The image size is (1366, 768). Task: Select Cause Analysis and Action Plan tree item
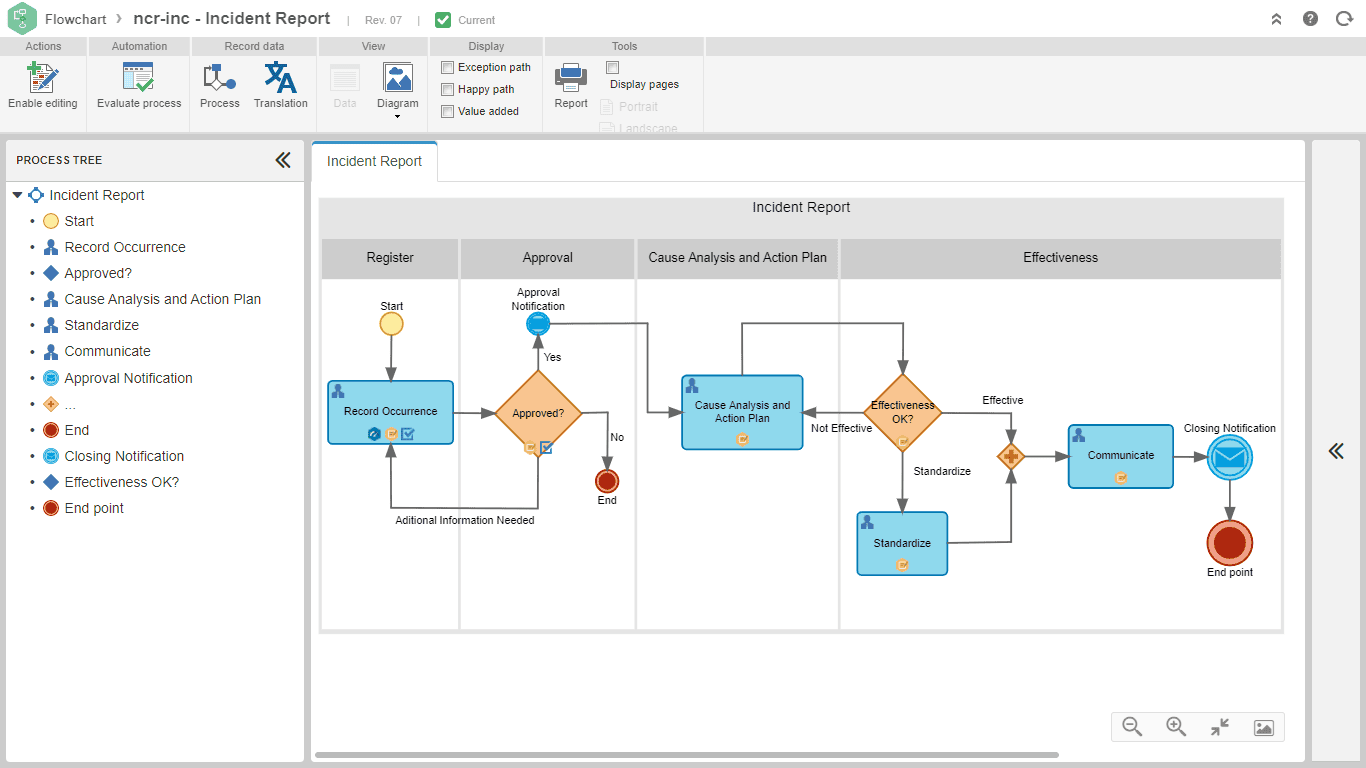[x=162, y=299]
